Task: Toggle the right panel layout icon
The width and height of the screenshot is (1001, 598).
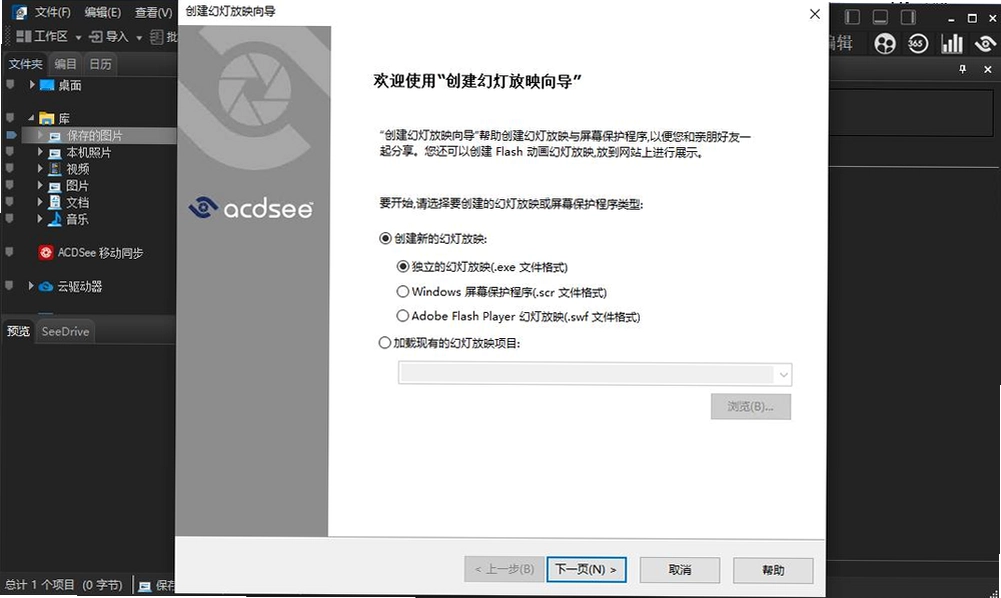Action: pyautogui.click(x=908, y=17)
